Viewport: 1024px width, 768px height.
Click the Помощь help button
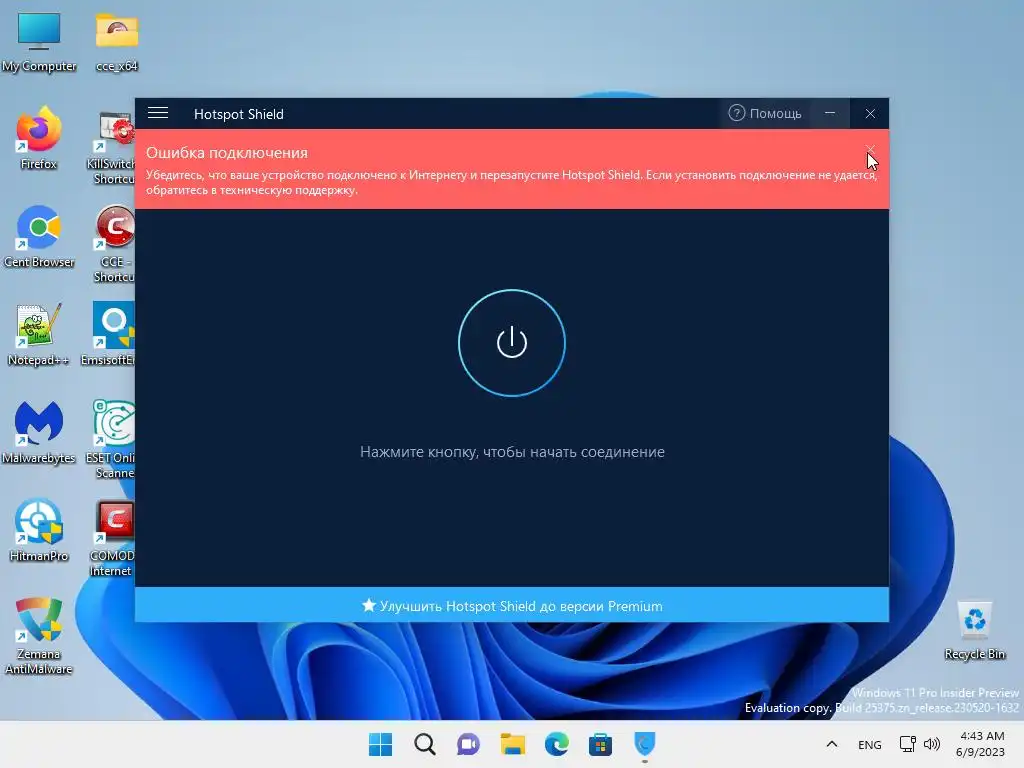click(765, 114)
